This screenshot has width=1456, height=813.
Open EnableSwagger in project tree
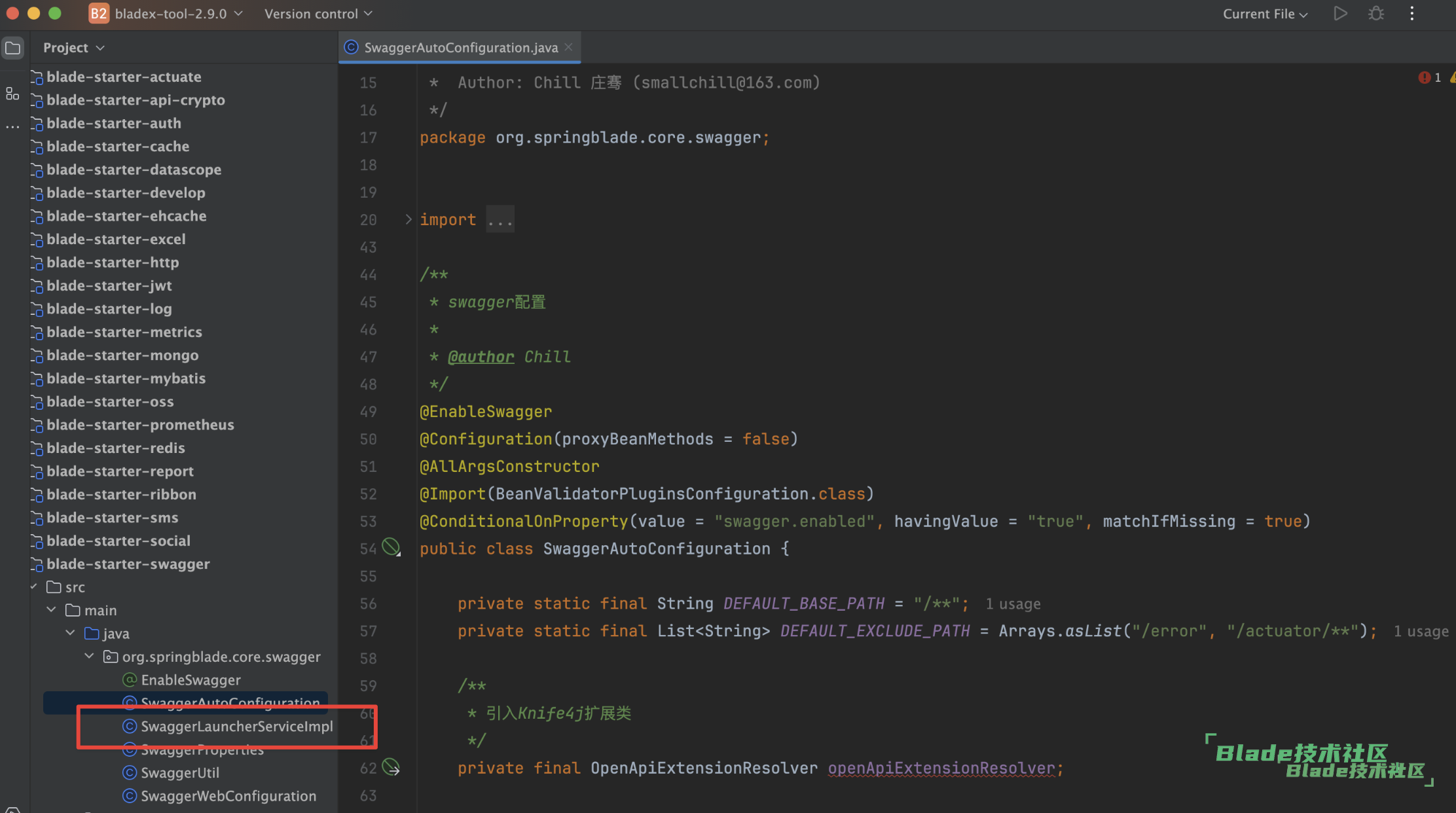click(191, 680)
